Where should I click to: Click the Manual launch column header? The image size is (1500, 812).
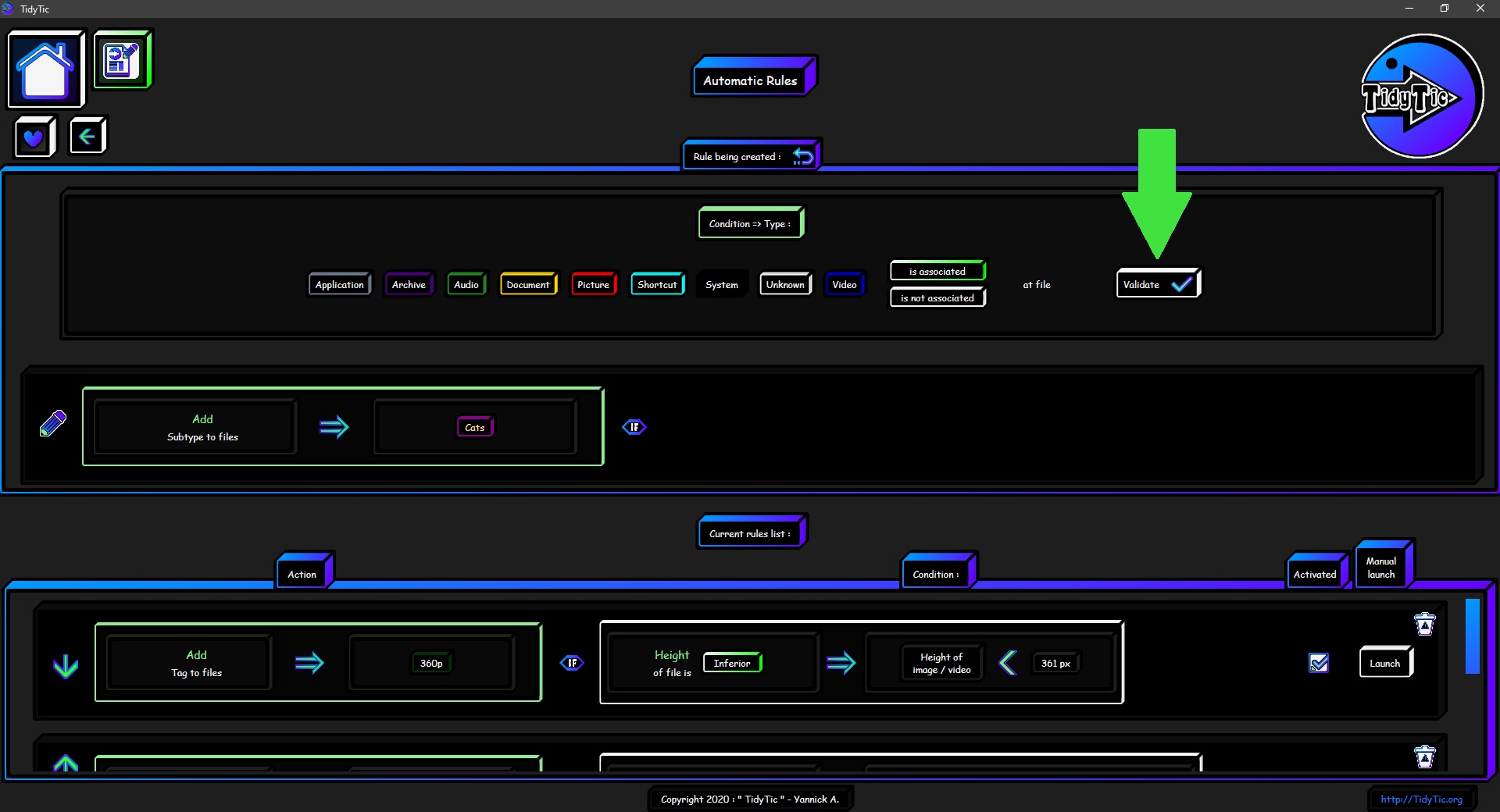point(1383,565)
